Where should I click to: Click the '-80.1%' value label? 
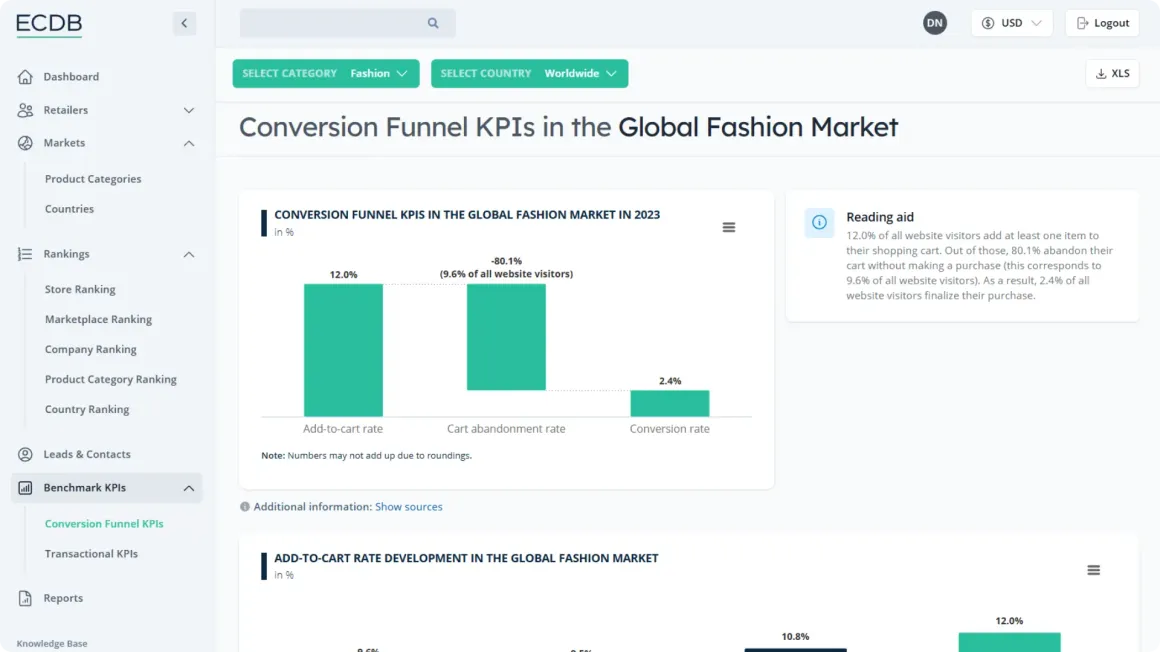(x=507, y=261)
